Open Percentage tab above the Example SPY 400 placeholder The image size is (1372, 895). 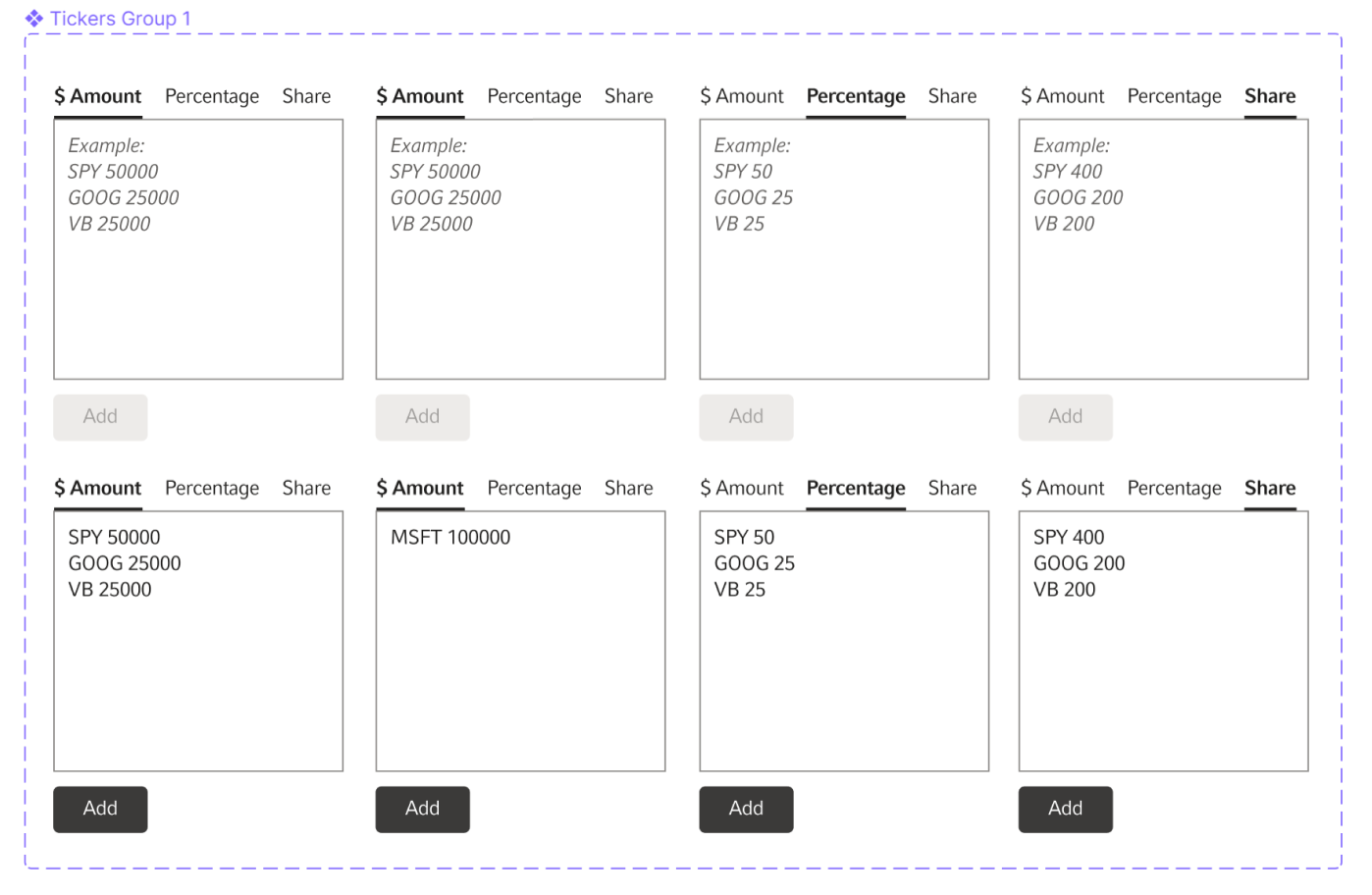click(x=1175, y=96)
